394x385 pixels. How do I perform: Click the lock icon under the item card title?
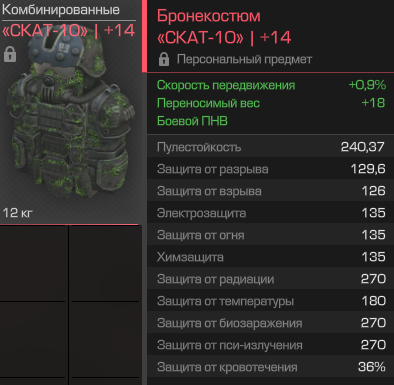tap(10, 54)
